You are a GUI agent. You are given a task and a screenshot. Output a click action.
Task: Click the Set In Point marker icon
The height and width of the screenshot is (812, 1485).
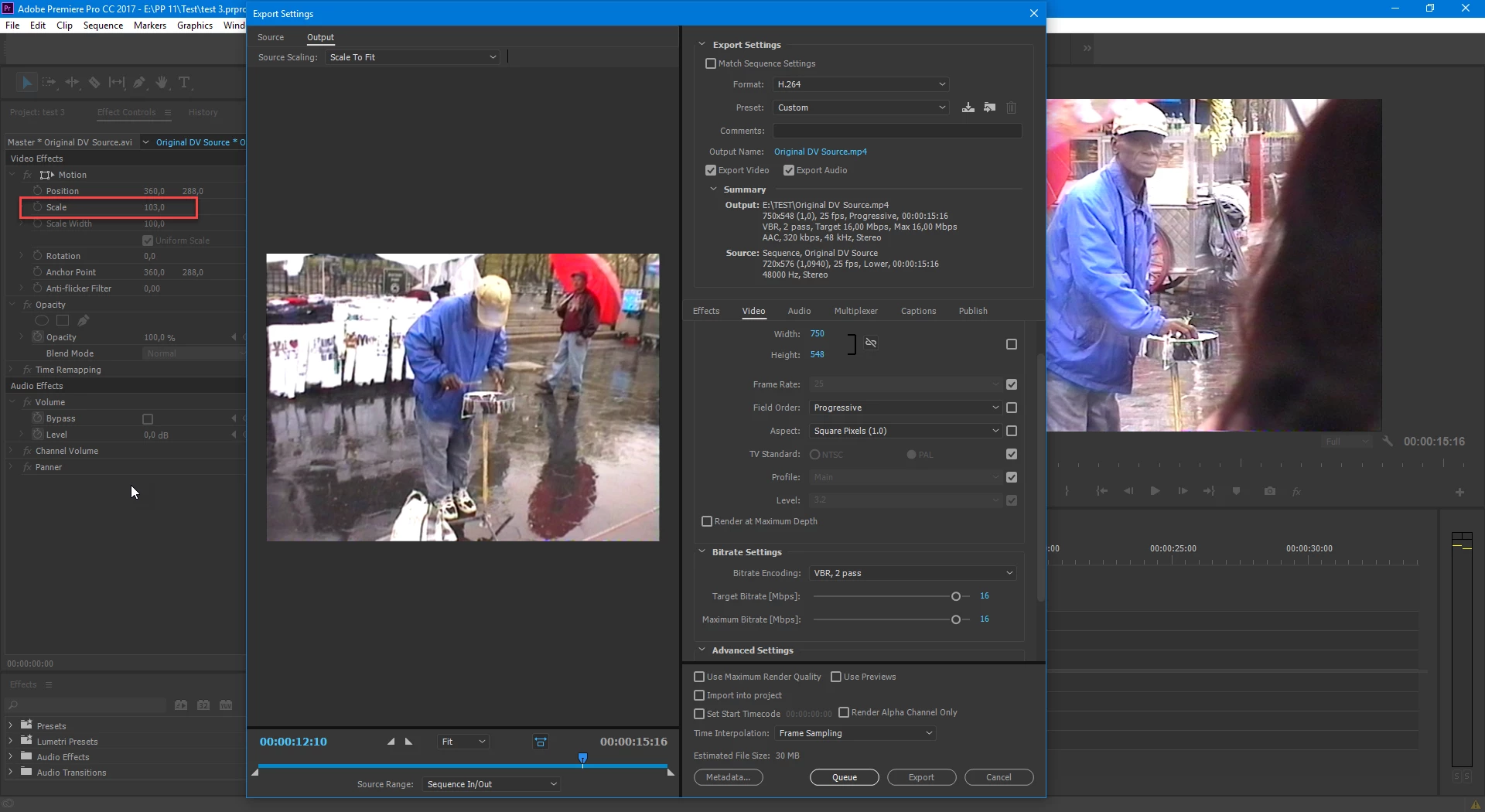[x=391, y=742]
